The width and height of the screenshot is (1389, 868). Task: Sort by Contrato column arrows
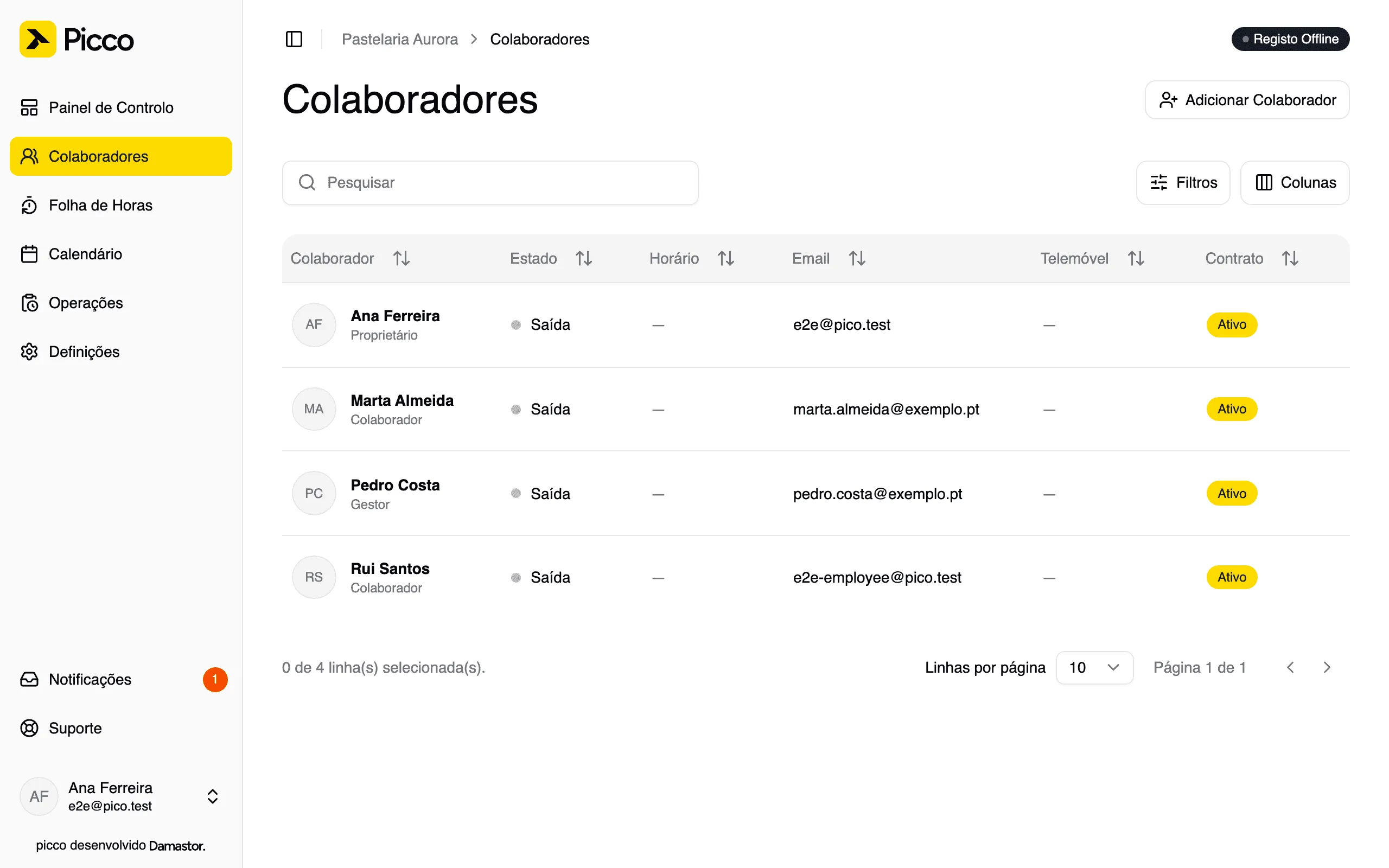coord(1290,258)
